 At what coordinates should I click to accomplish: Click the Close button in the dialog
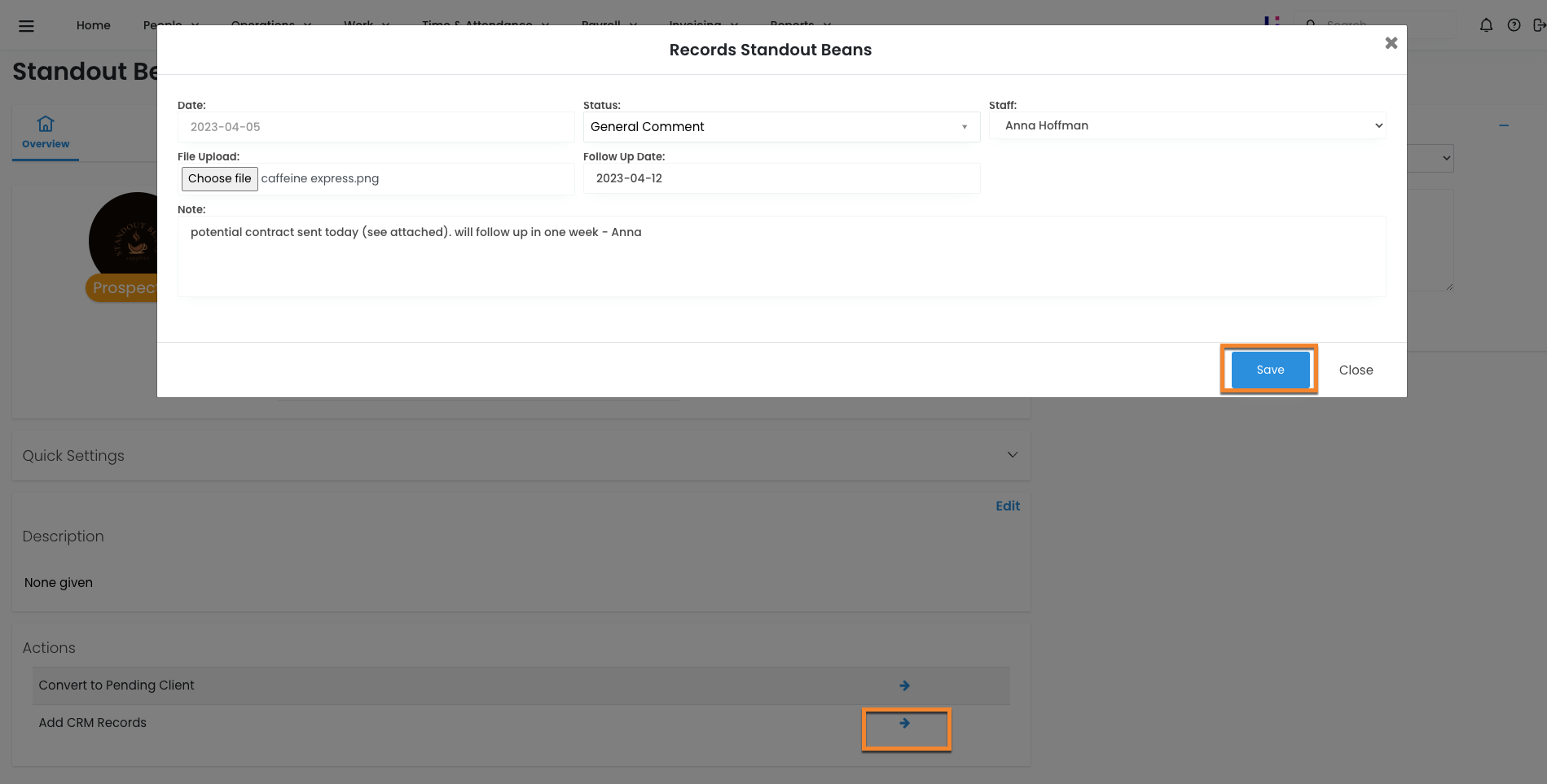[1356, 370]
